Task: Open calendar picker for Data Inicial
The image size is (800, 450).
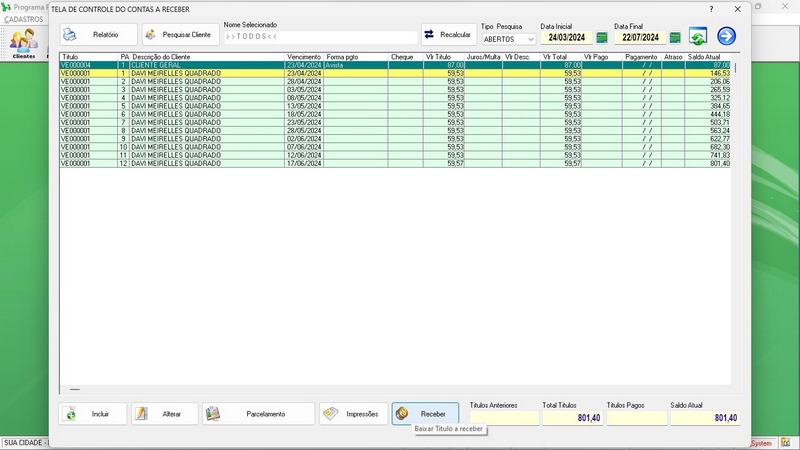Action: pos(602,38)
